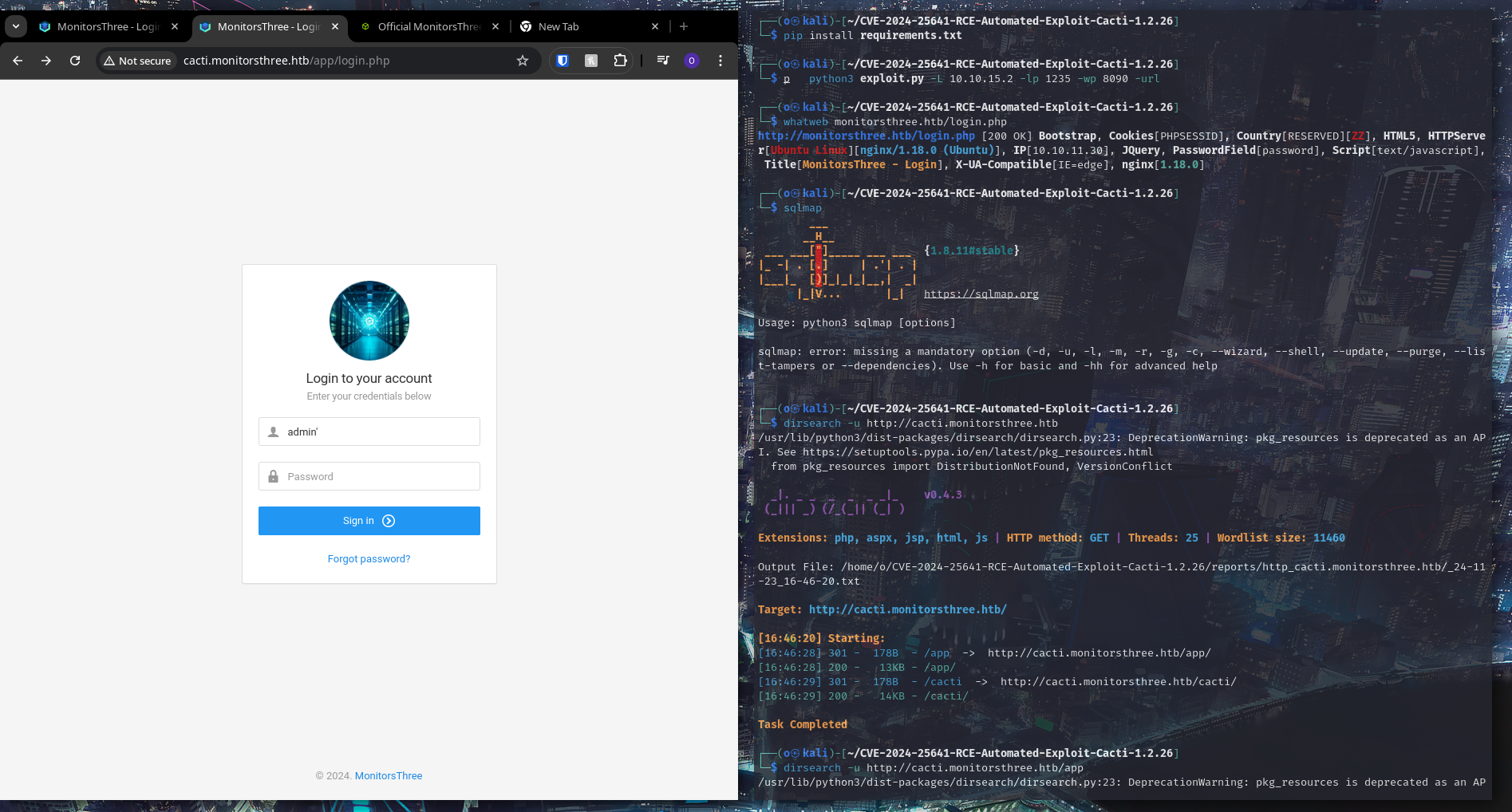Screen dimensions: 1512x812
Task: Click the sqlmap command in terminal
Action: click(802, 208)
